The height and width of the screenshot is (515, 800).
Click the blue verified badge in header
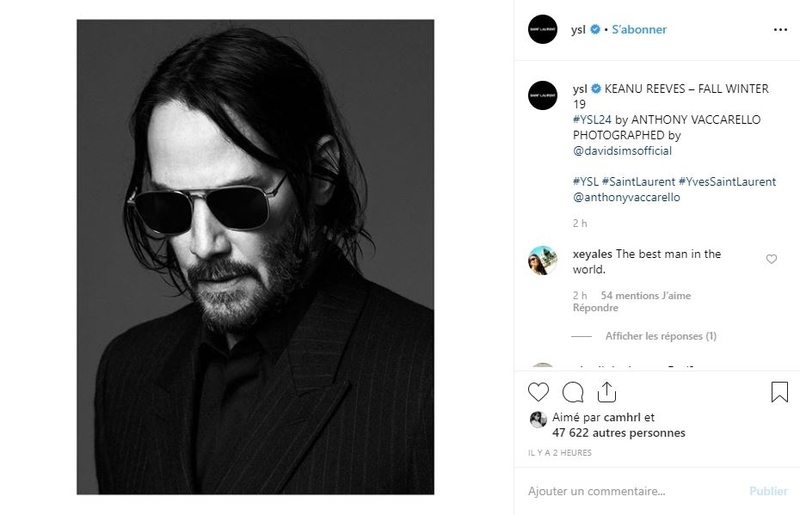tap(595, 29)
